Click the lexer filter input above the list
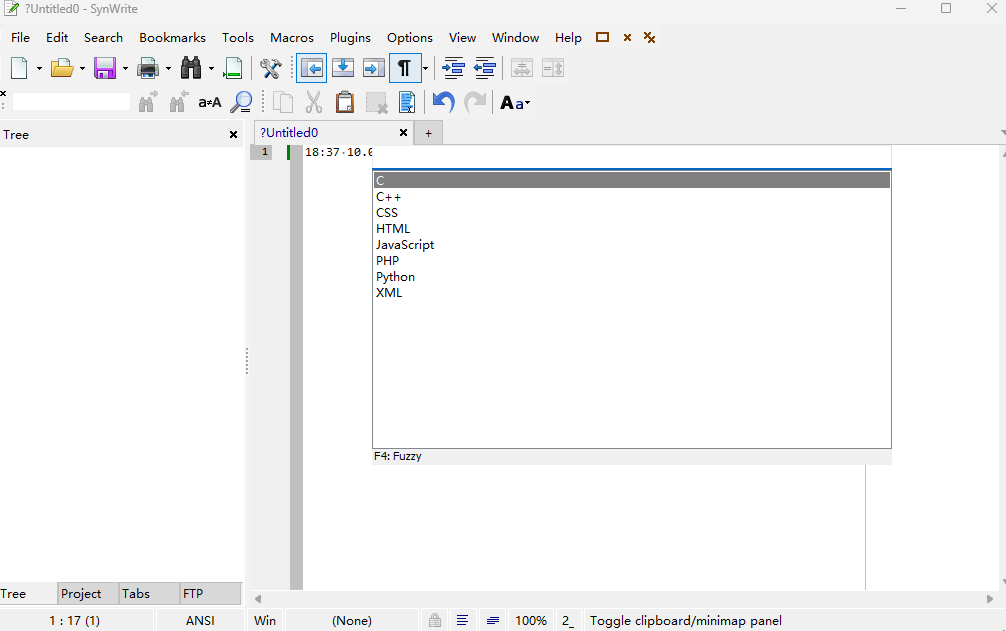 [632, 157]
